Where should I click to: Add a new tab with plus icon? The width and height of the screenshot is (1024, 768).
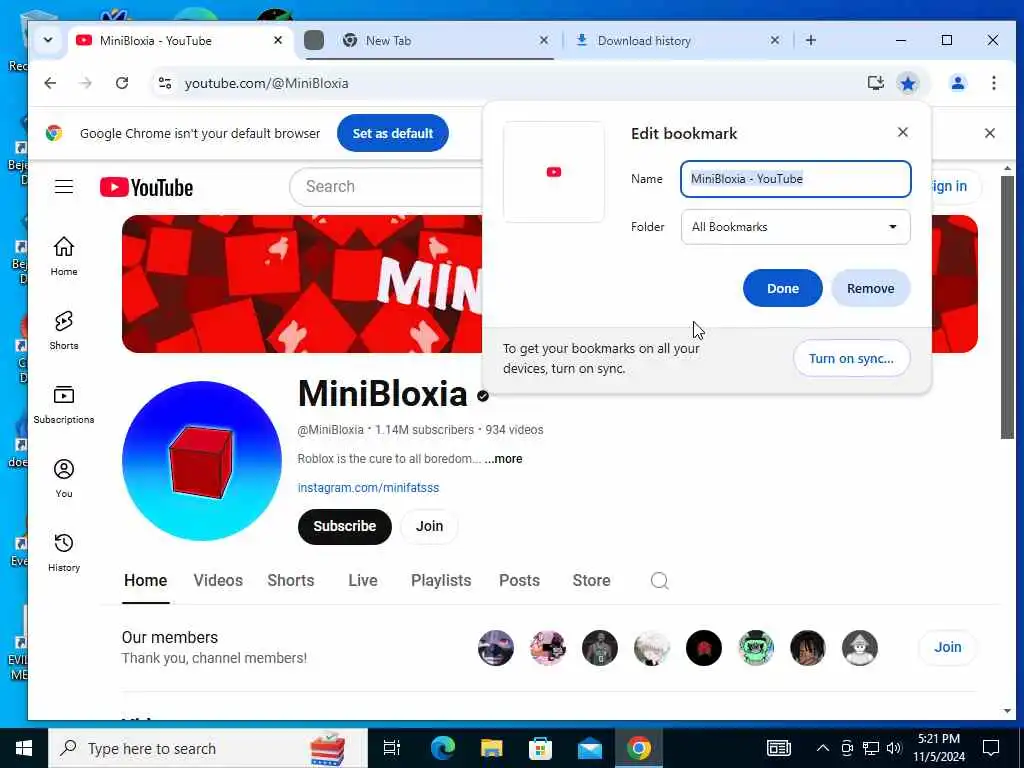pyautogui.click(x=810, y=40)
